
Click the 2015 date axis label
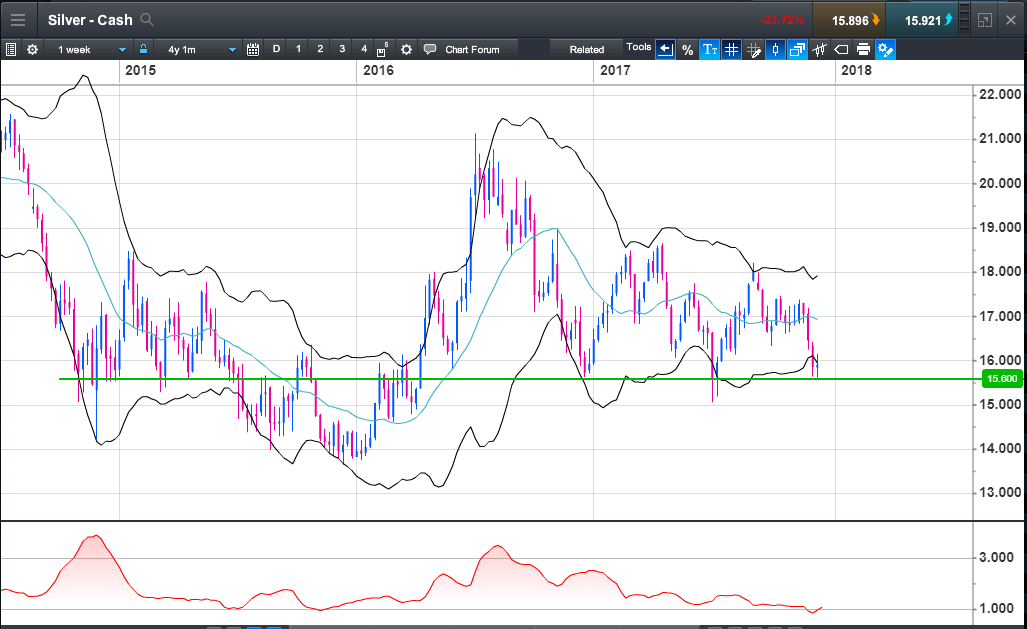(140, 70)
